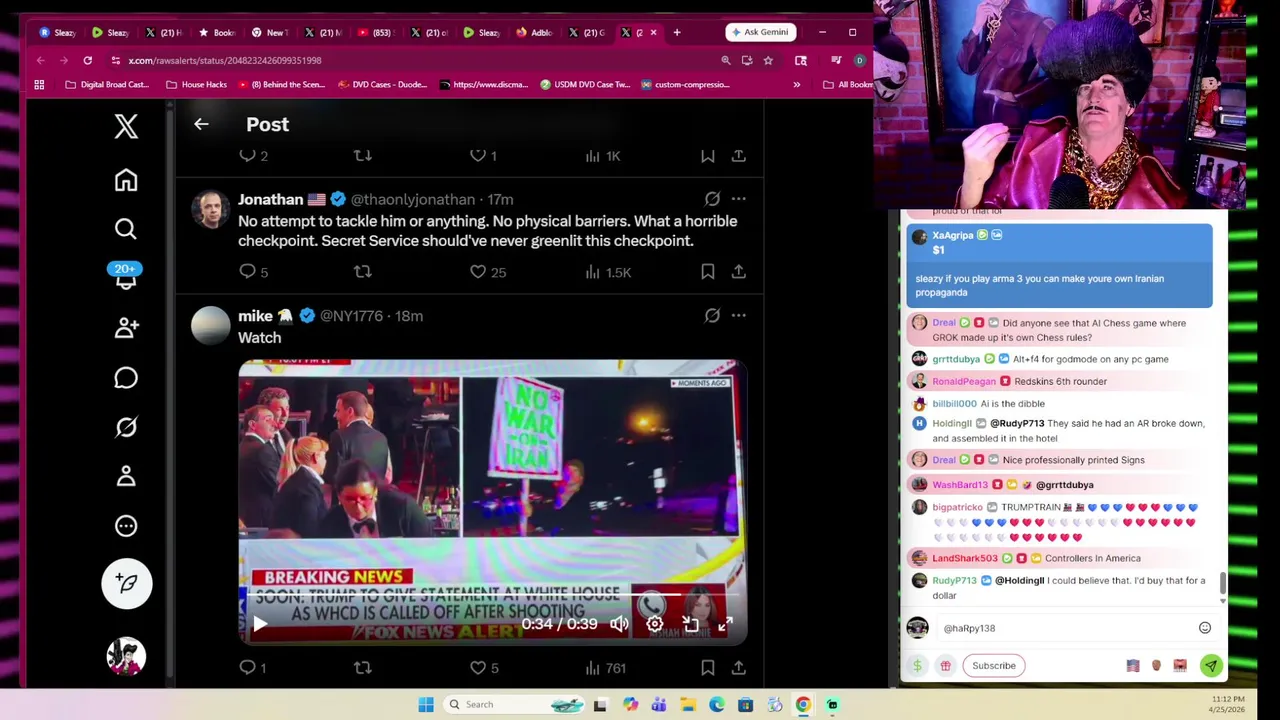Compose a new post with feather button
Image resolution: width=1280 pixels, height=720 pixels.
[x=127, y=583]
